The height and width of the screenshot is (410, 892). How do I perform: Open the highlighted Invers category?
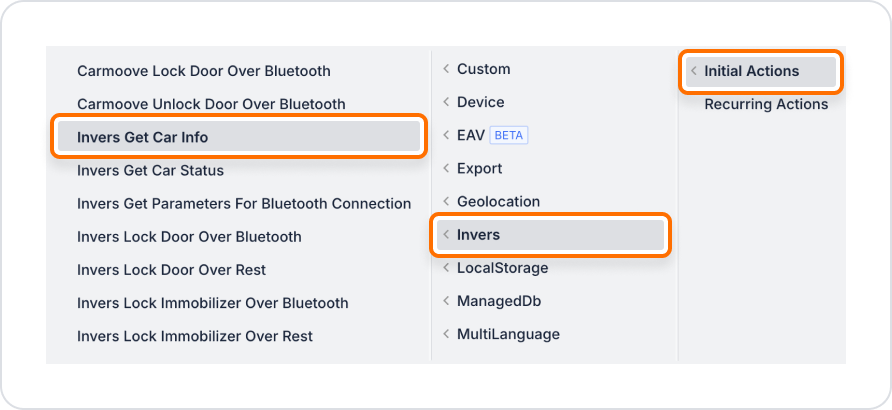coord(478,235)
